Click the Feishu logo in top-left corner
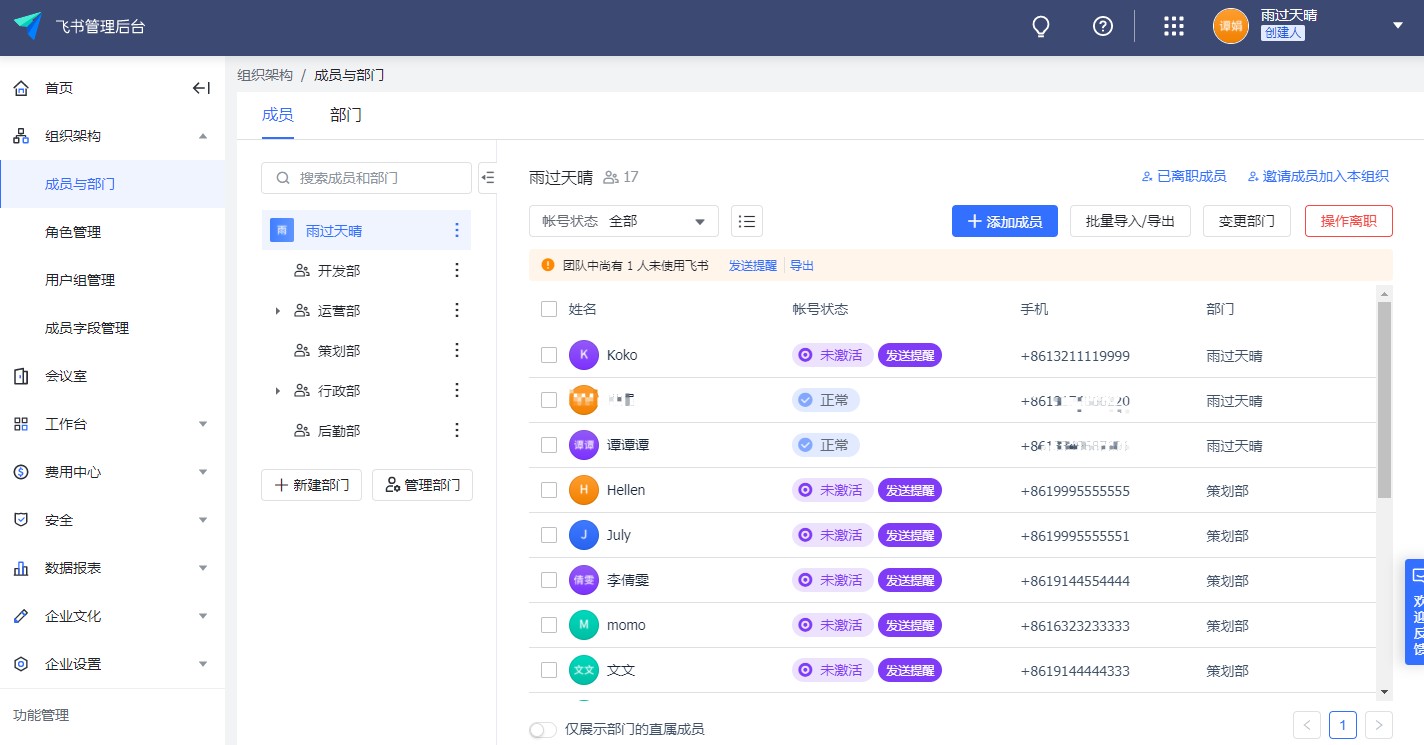 point(28,26)
